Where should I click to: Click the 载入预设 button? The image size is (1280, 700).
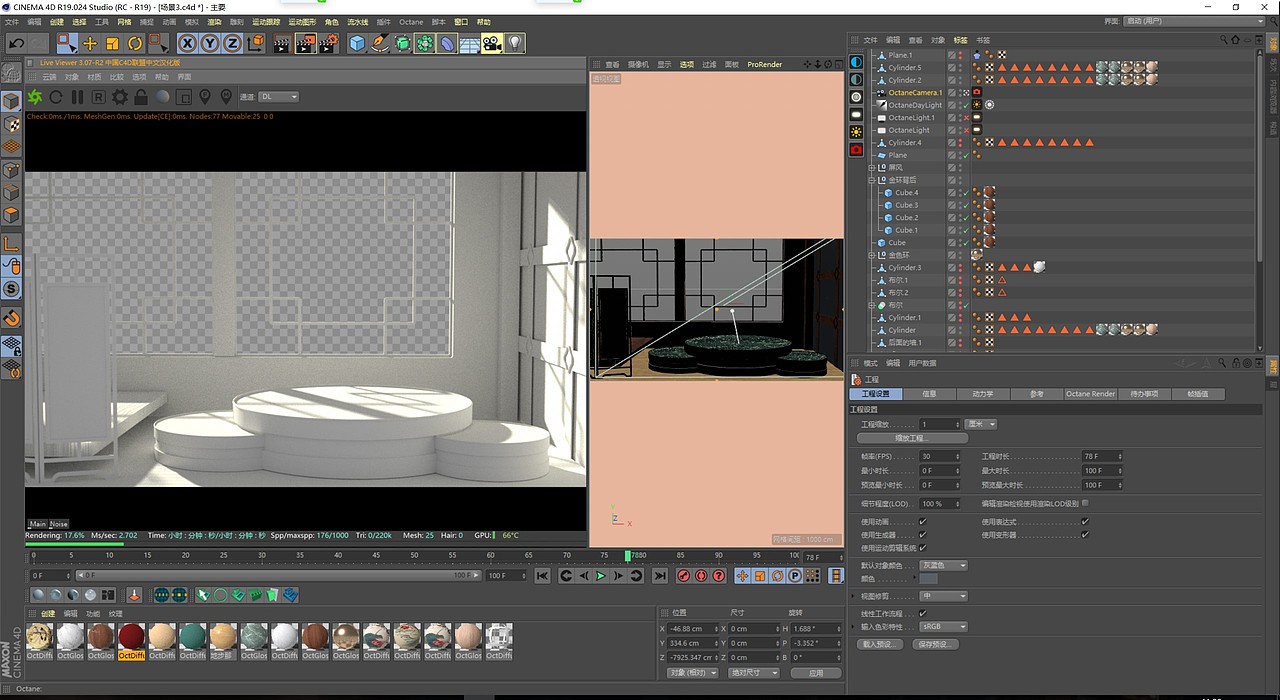click(x=880, y=644)
